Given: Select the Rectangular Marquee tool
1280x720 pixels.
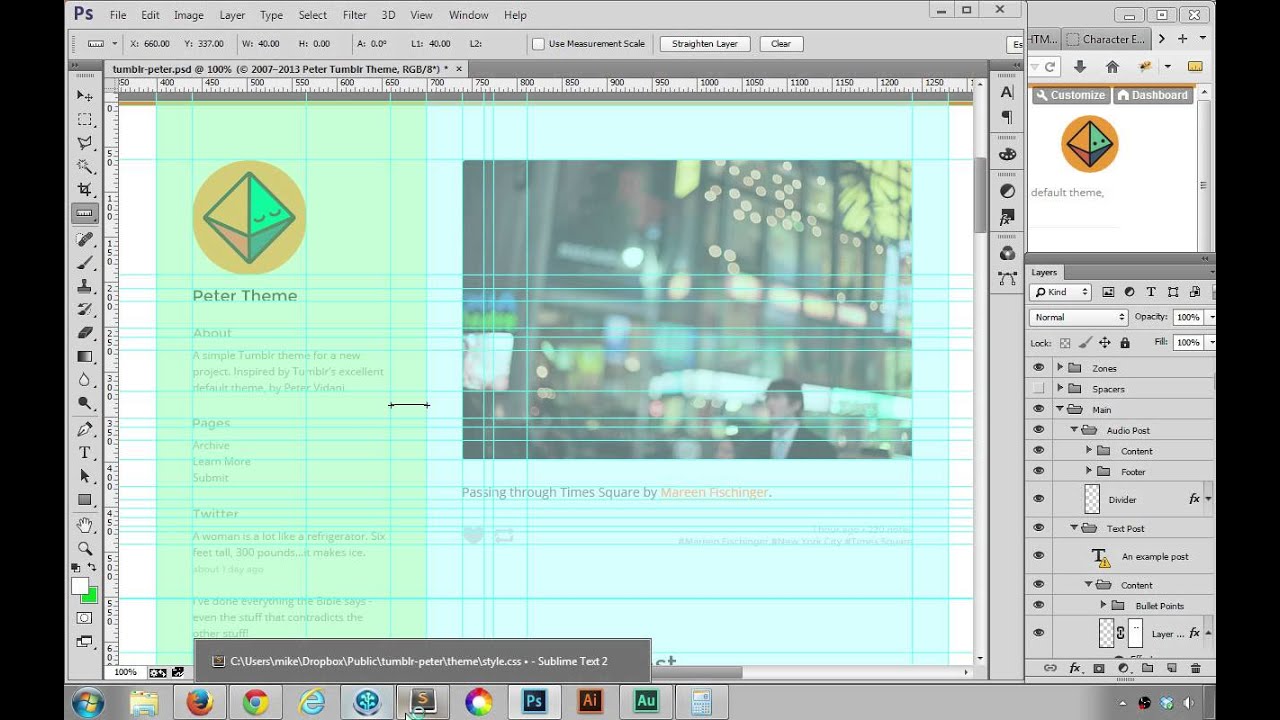Looking at the screenshot, I should 85,120.
